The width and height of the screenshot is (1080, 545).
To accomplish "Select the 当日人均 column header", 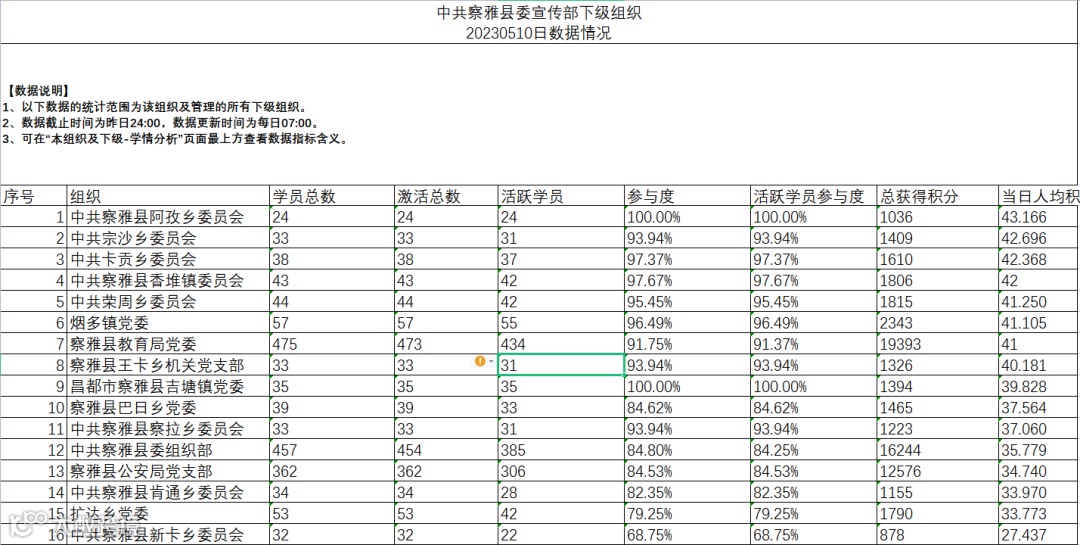I will [1039, 196].
